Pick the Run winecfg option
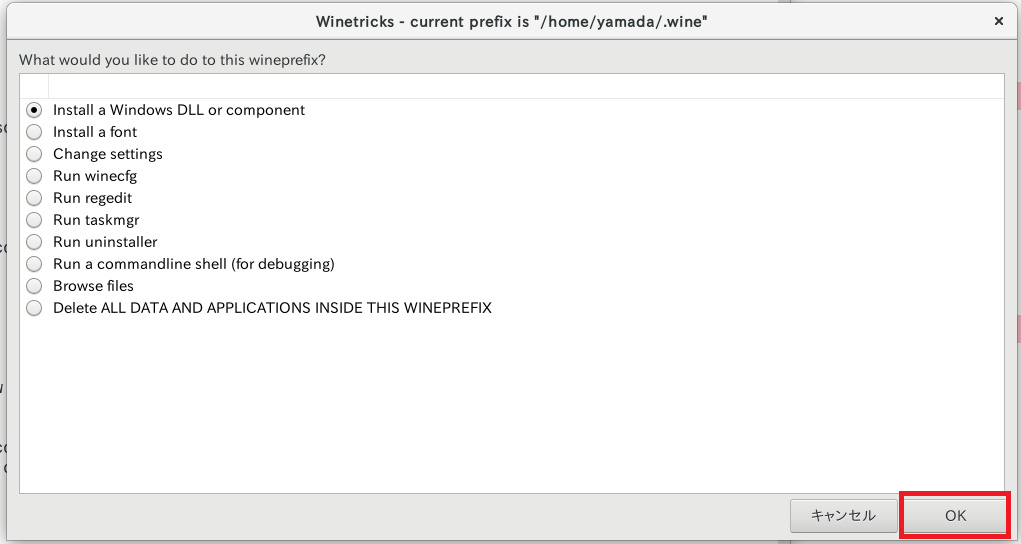1021x544 pixels. tap(34, 176)
